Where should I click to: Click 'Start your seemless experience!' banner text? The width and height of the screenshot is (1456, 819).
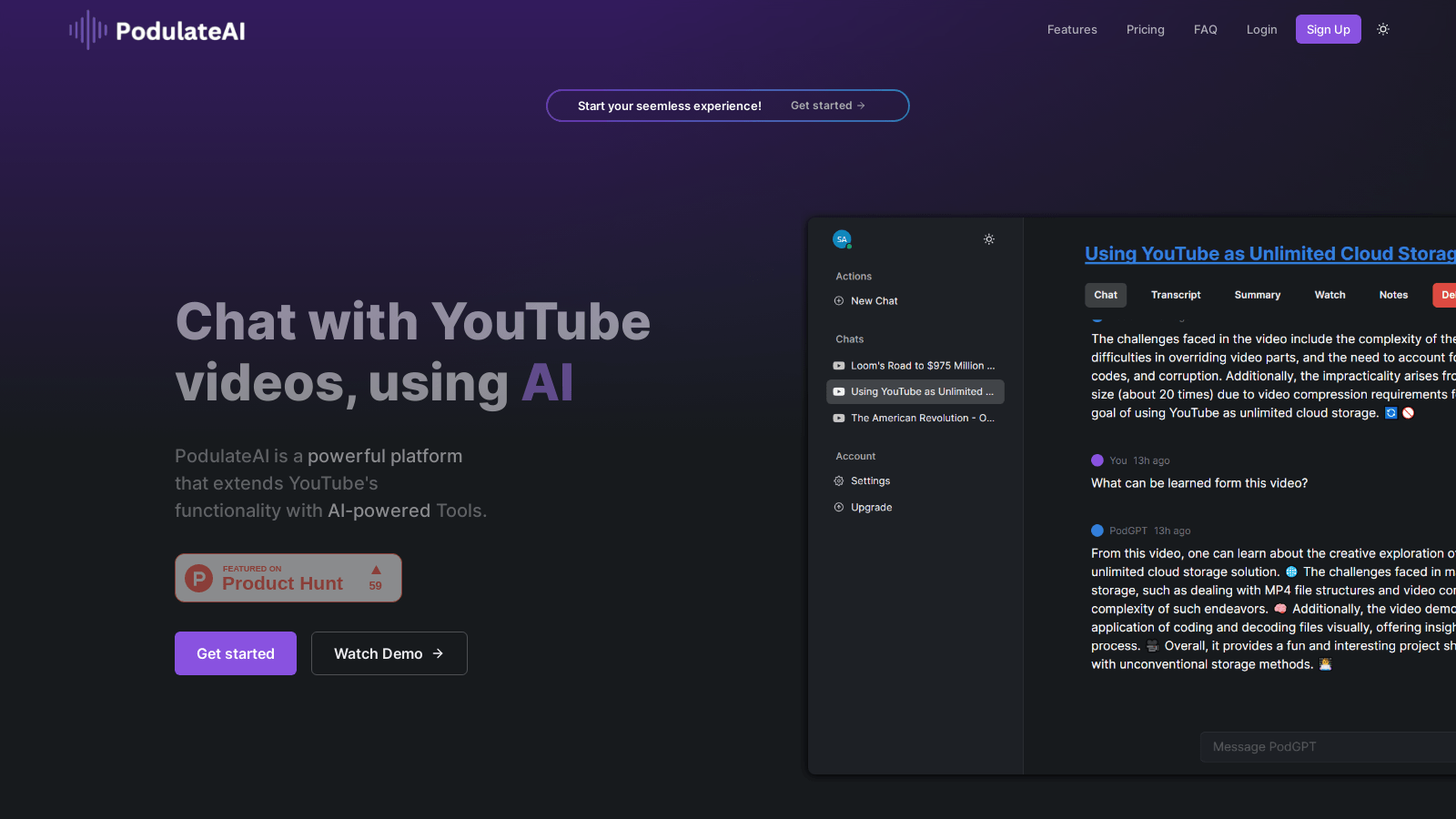coord(670,106)
